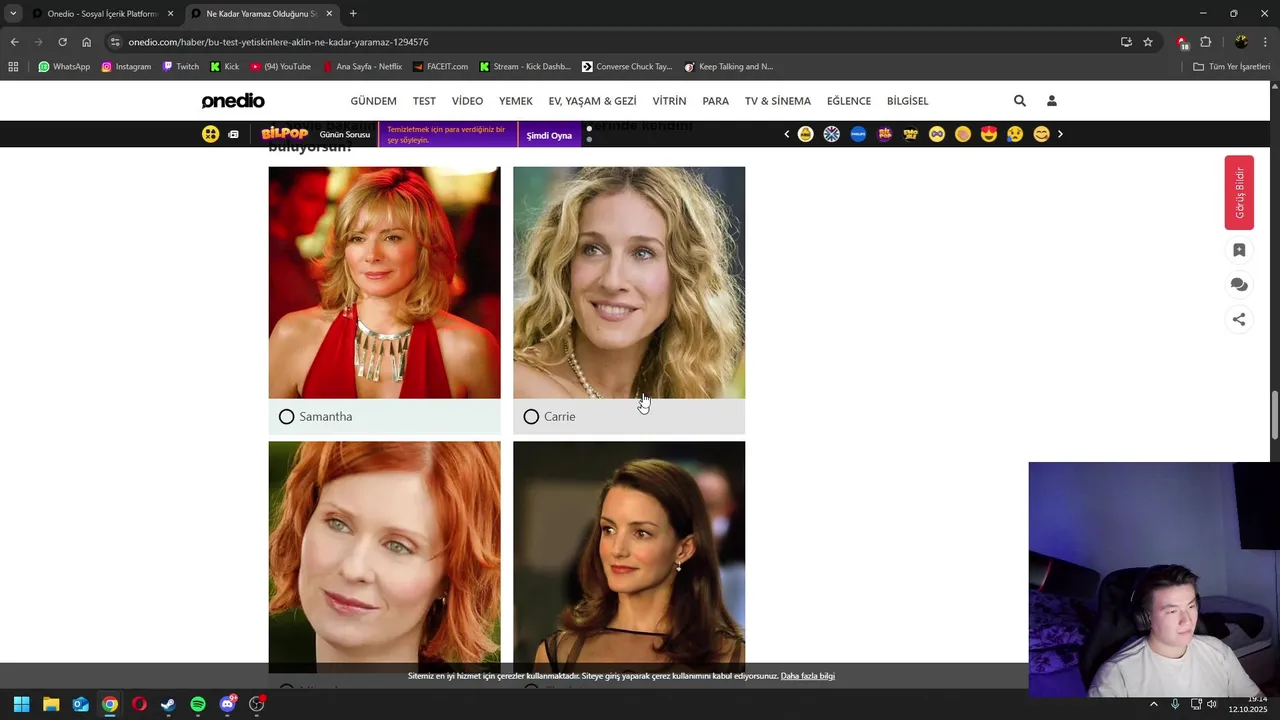Click the Şimdi Oyna button

point(549,135)
